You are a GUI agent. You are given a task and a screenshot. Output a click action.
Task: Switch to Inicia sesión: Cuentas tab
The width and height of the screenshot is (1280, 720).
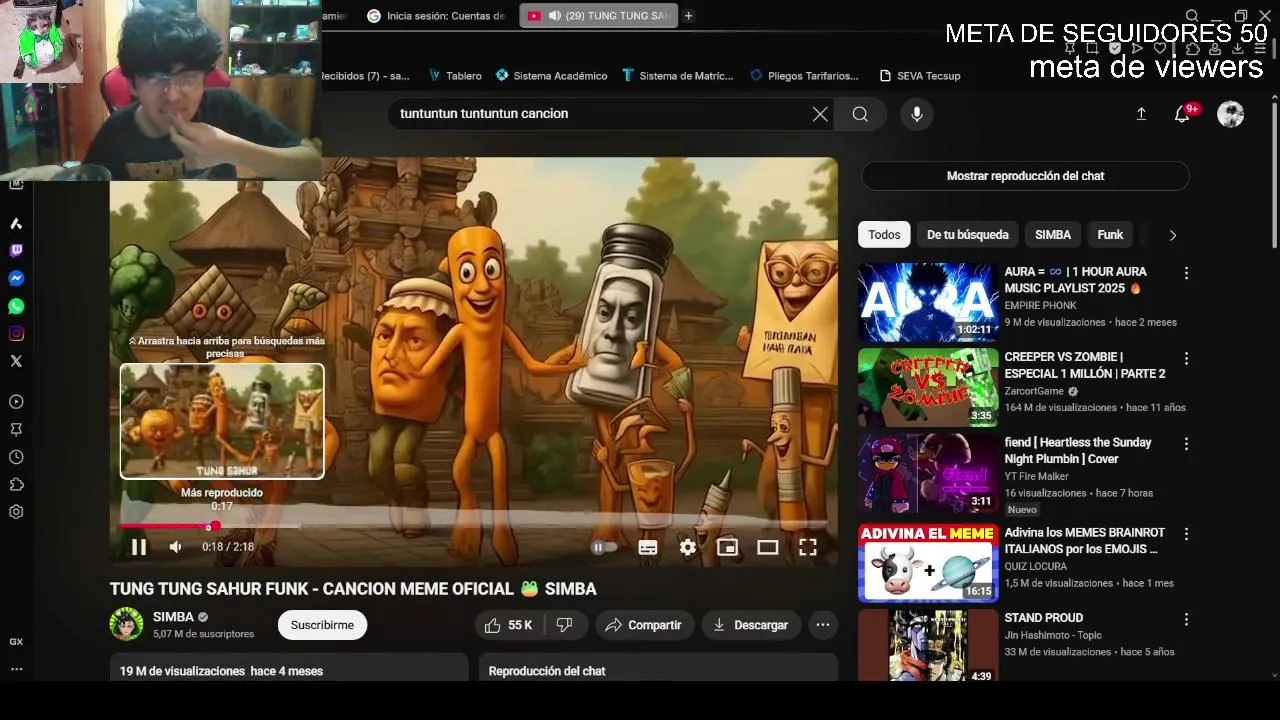(436, 16)
